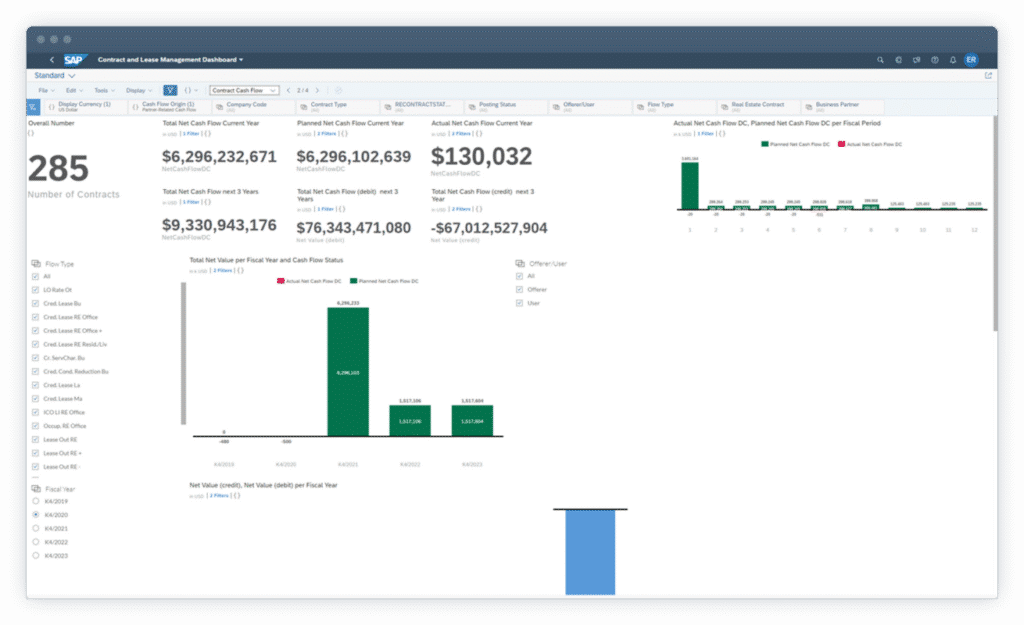Viewport: 1024px width, 625px height.
Task: Expand the dashboard title dropdown arrow
Action: point(241,60)
